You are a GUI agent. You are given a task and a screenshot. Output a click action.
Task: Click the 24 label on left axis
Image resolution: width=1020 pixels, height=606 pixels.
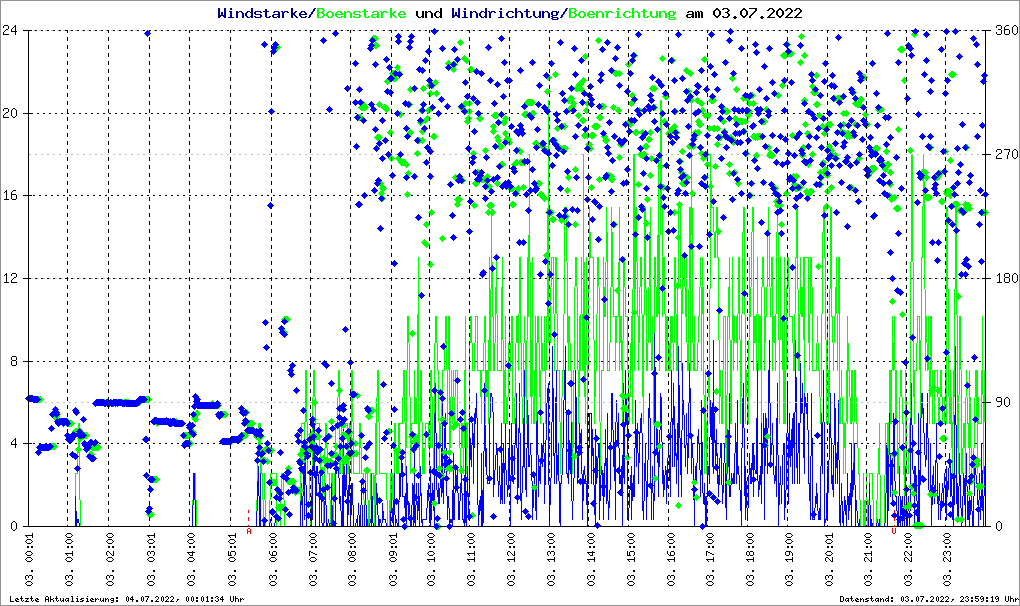pos(12,30)
